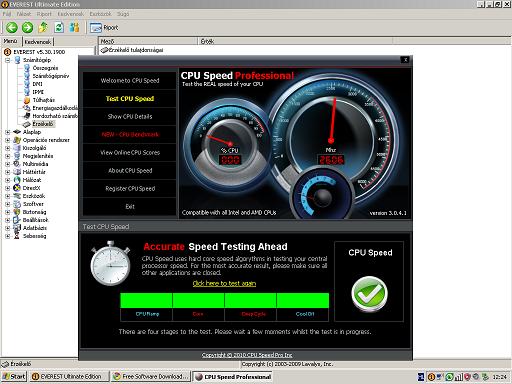Click the 'Click here to test again' link

(x=224, y=283)
